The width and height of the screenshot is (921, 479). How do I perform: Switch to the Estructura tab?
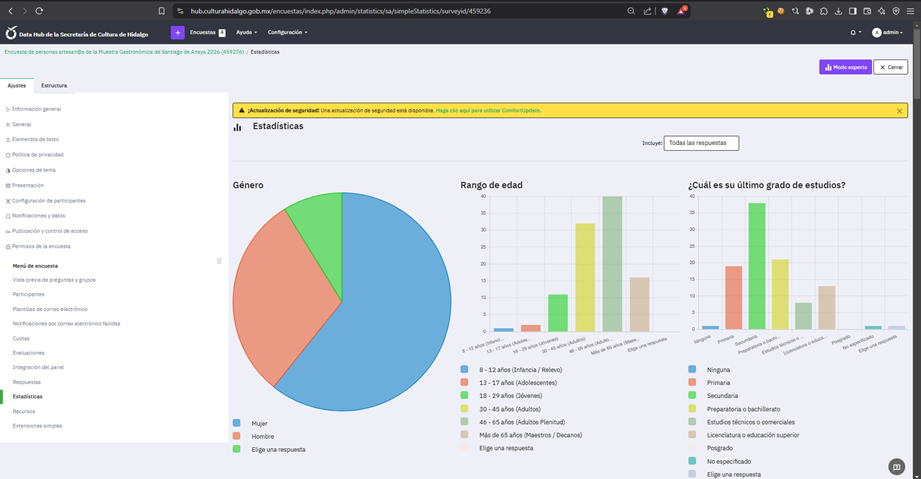54,86
